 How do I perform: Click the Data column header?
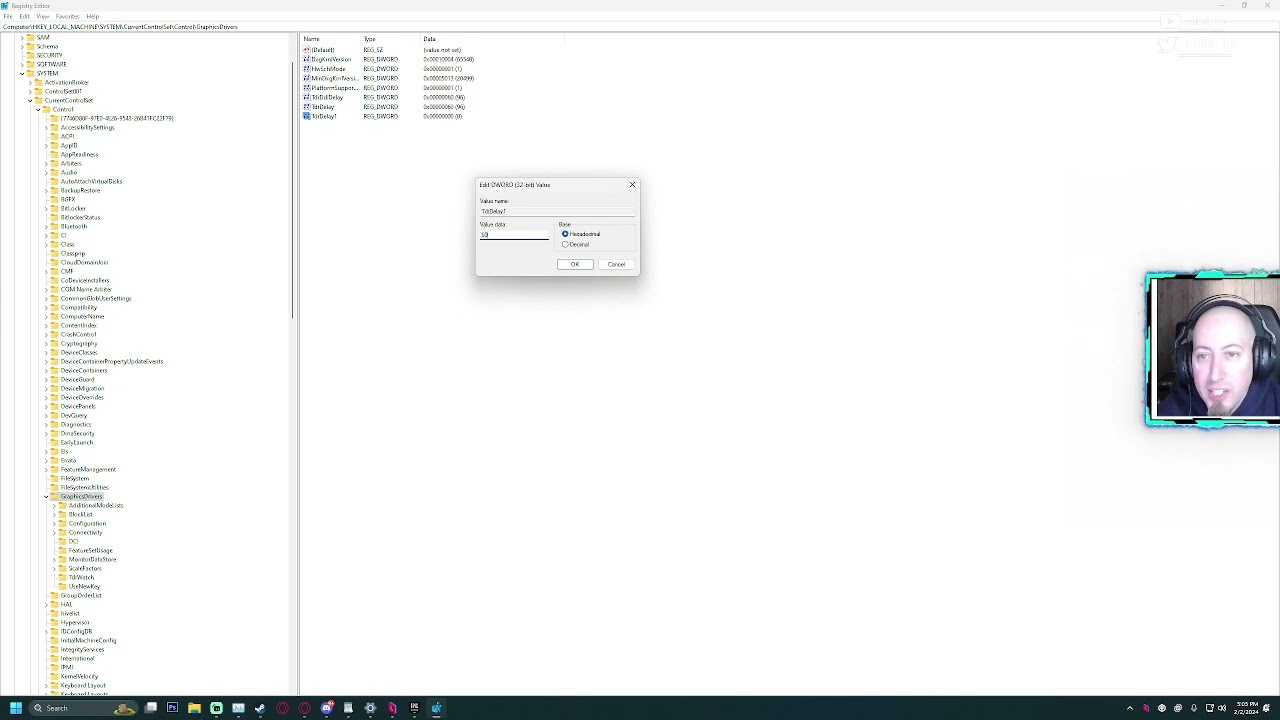(x=492, y=39)
